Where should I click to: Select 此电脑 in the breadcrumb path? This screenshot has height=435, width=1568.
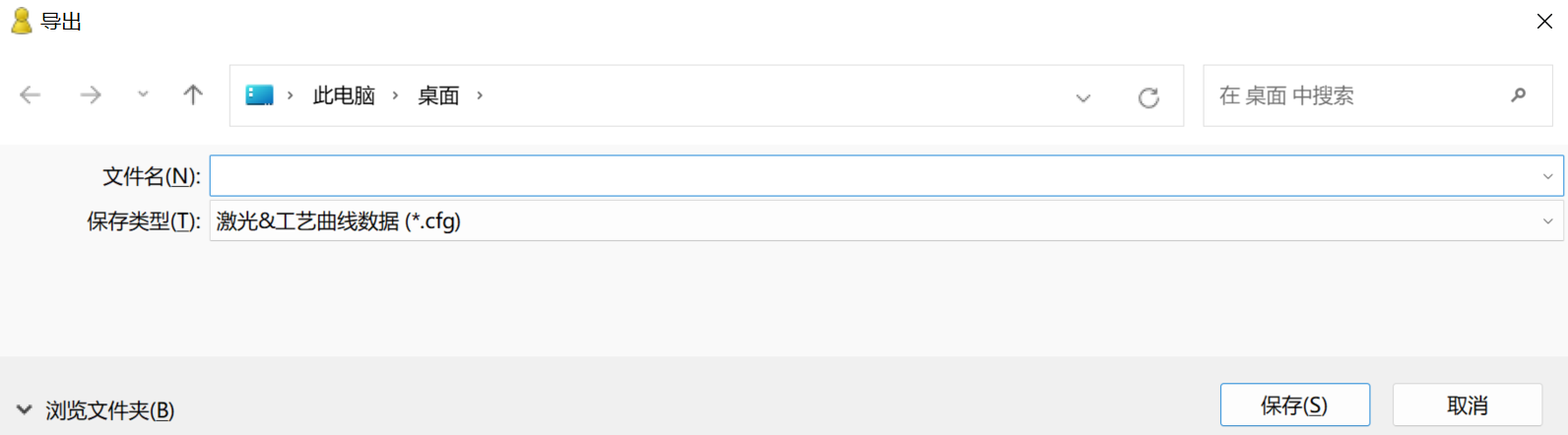click(x=344, y=95)
